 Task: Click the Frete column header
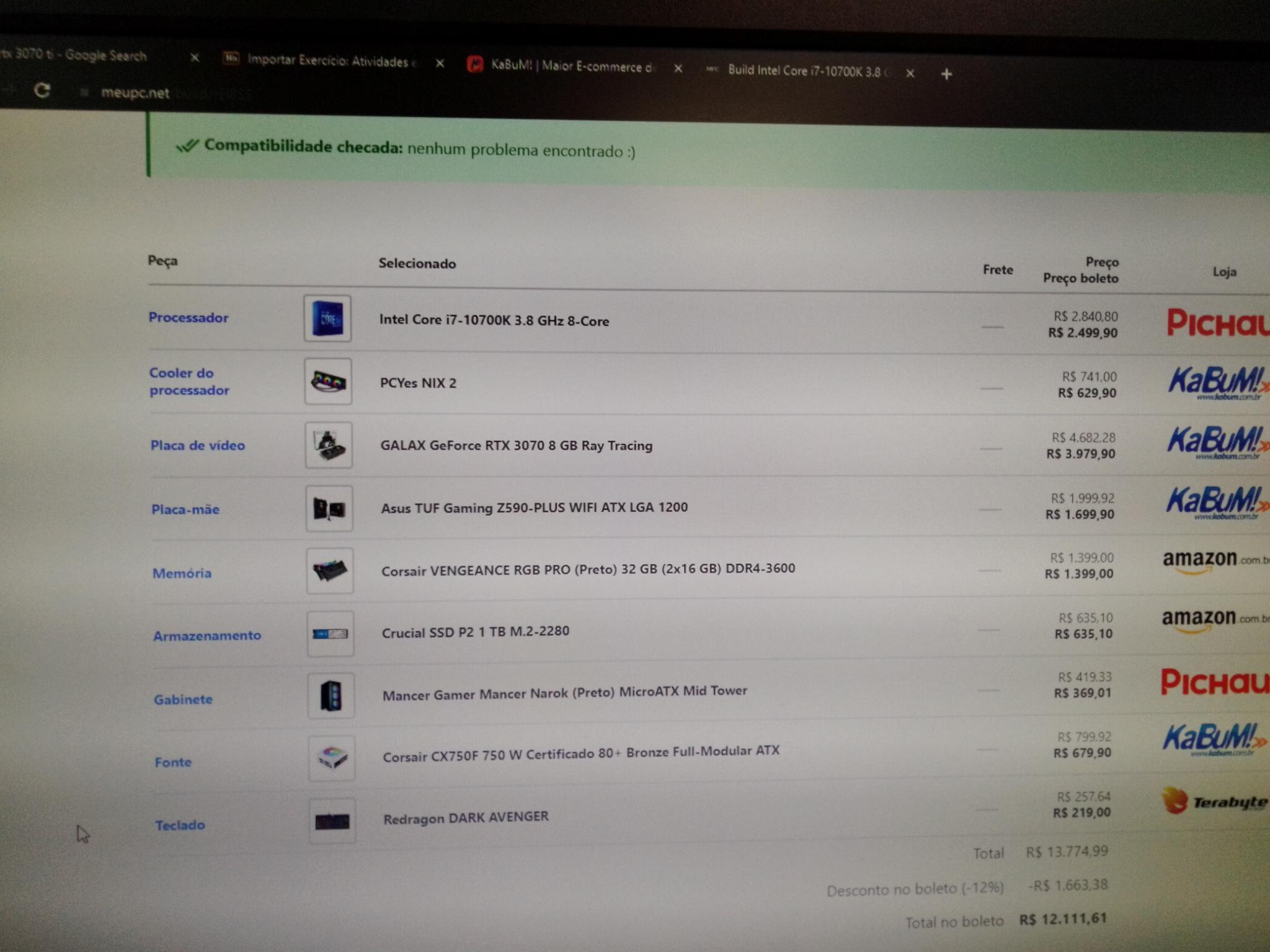998,270
